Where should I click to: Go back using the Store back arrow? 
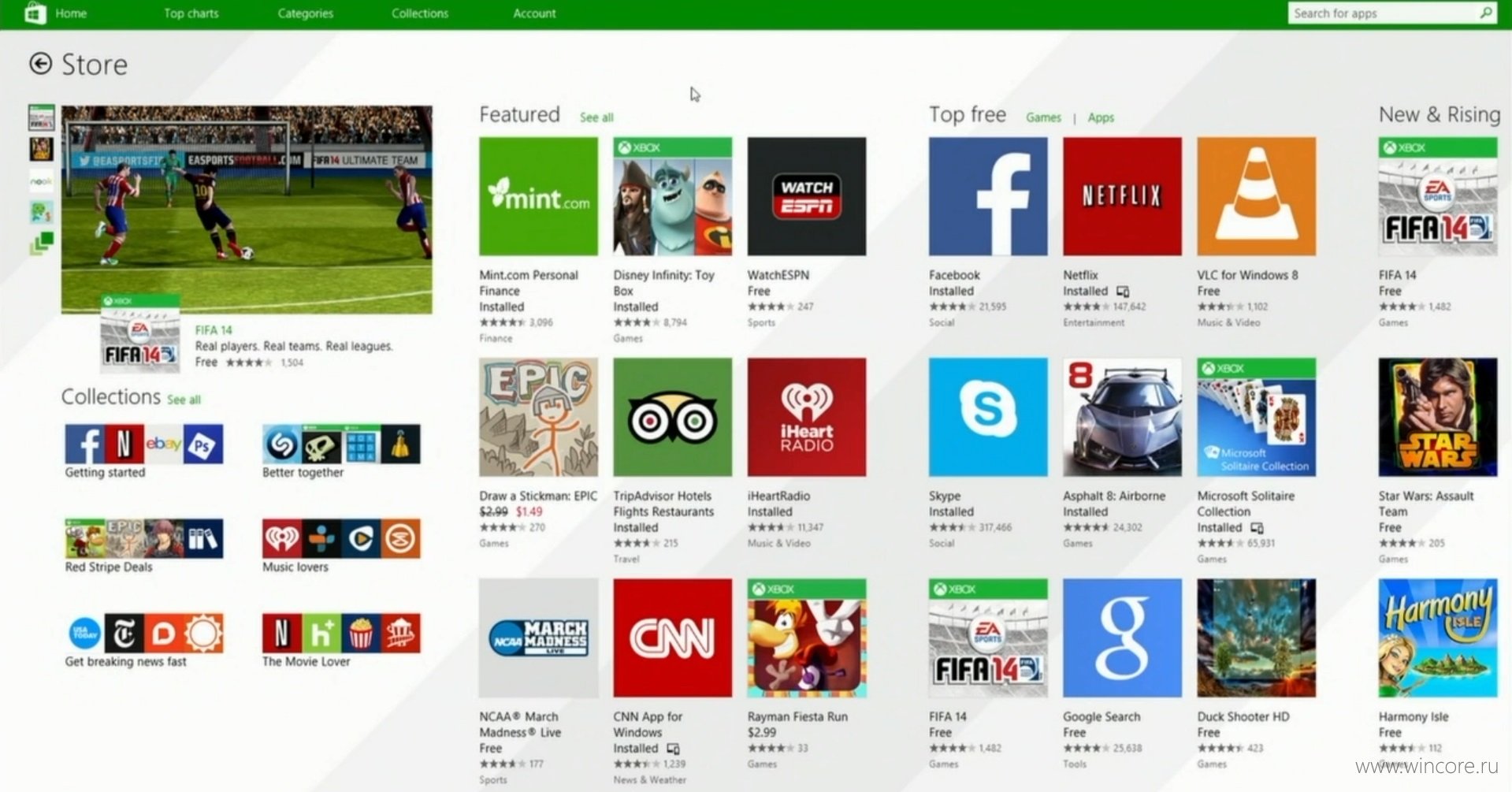[x=41, y=64]
